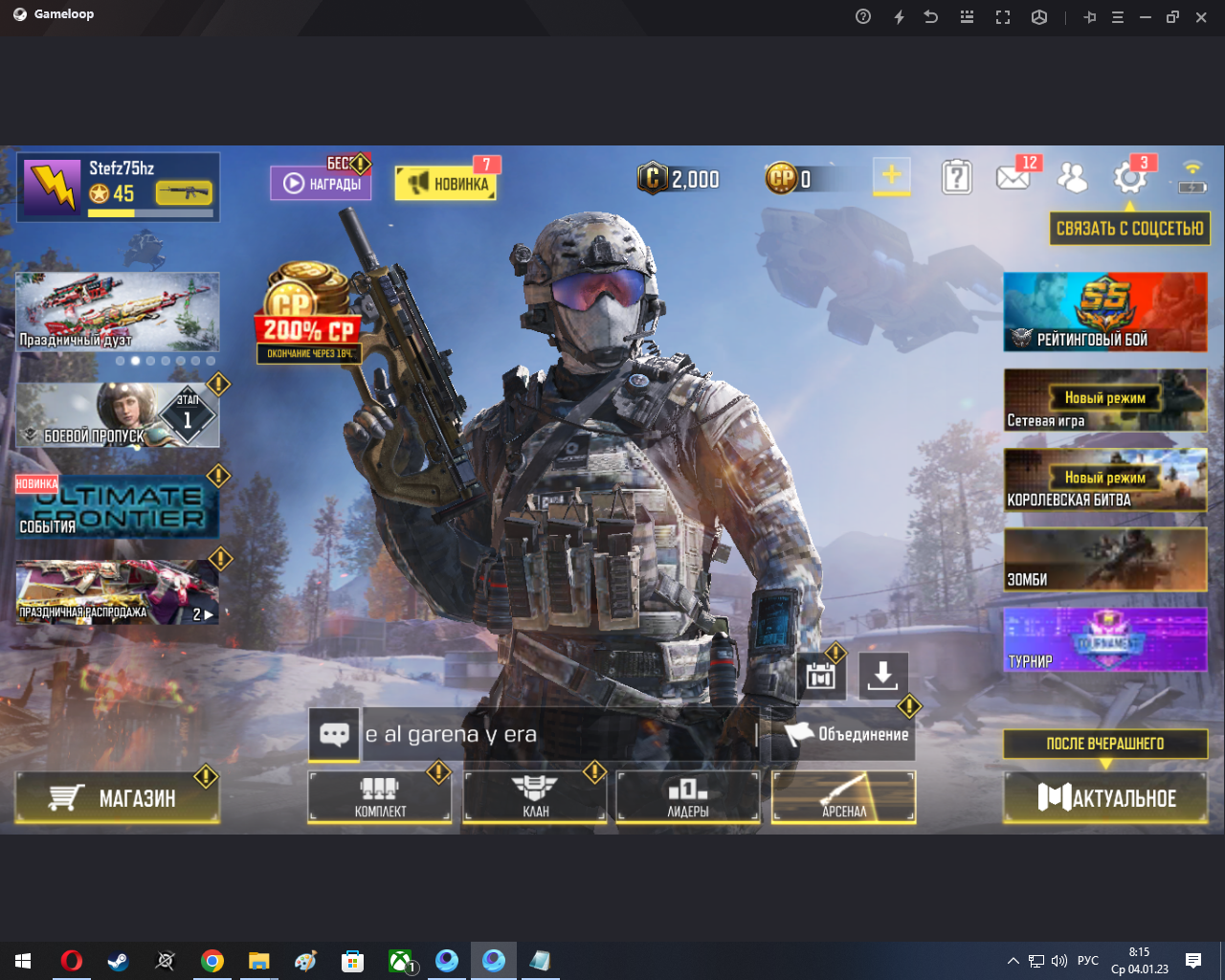1225x980 pixels.
Task: Open the chat speech-bubble icon
Action: 334,734
